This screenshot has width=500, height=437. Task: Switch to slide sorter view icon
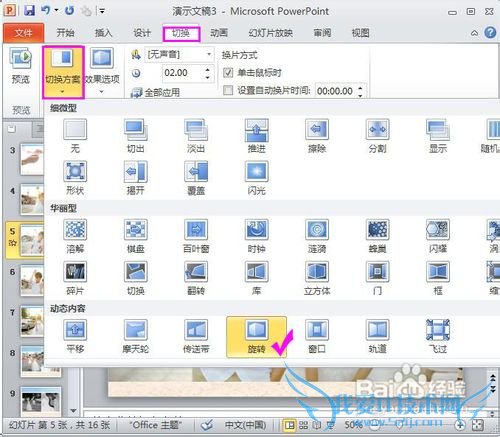point(303,425)
